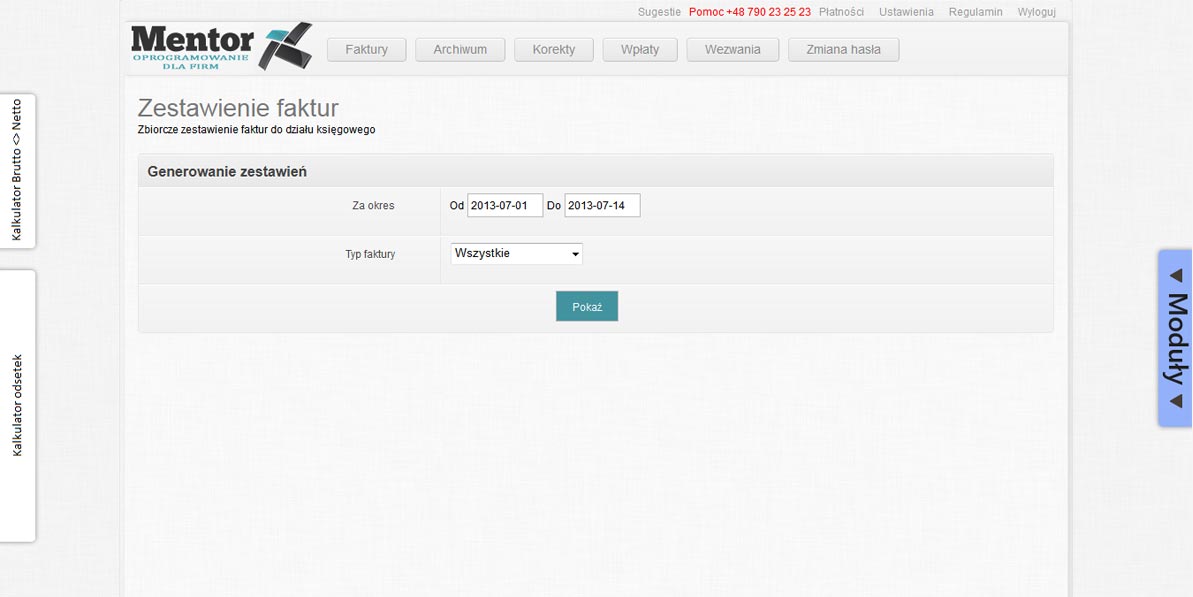Viewport: 1193px width, 597px height.
Task: Open the Płatności link
Action: pos(841,12)
